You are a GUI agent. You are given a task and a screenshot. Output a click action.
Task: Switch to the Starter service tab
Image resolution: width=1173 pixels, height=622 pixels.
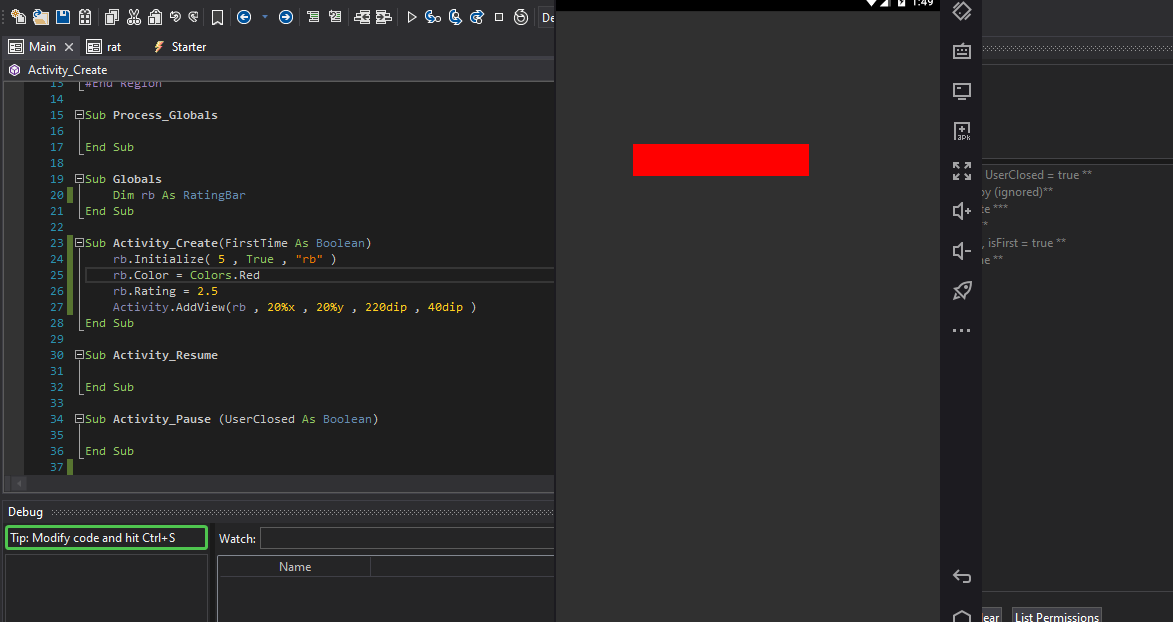[180, 47]
